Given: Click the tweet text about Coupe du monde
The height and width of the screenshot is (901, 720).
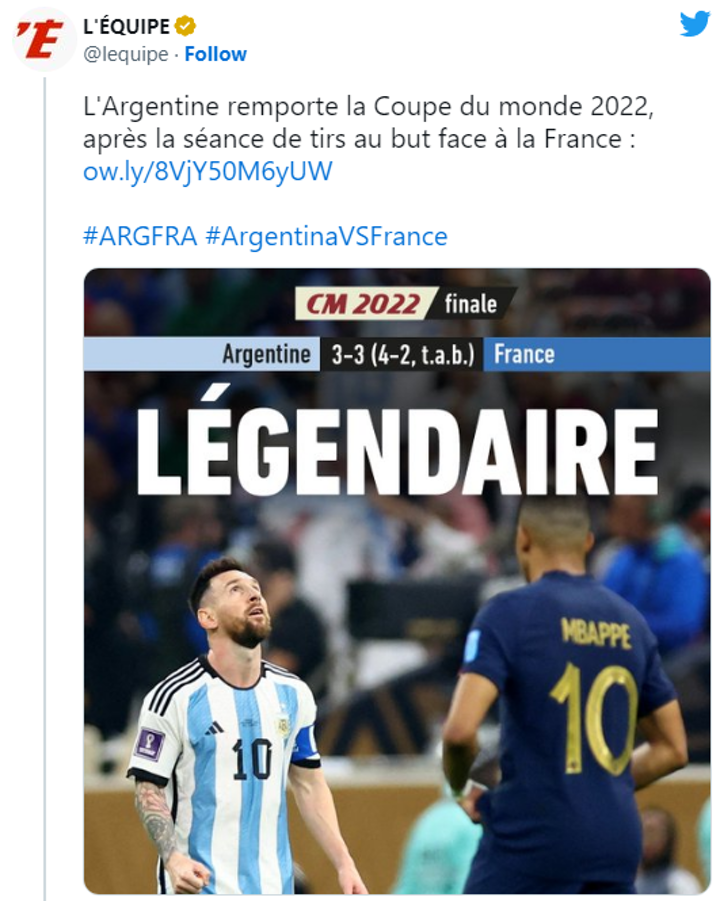Looking at the screenshot, I should tap(368, 122).
